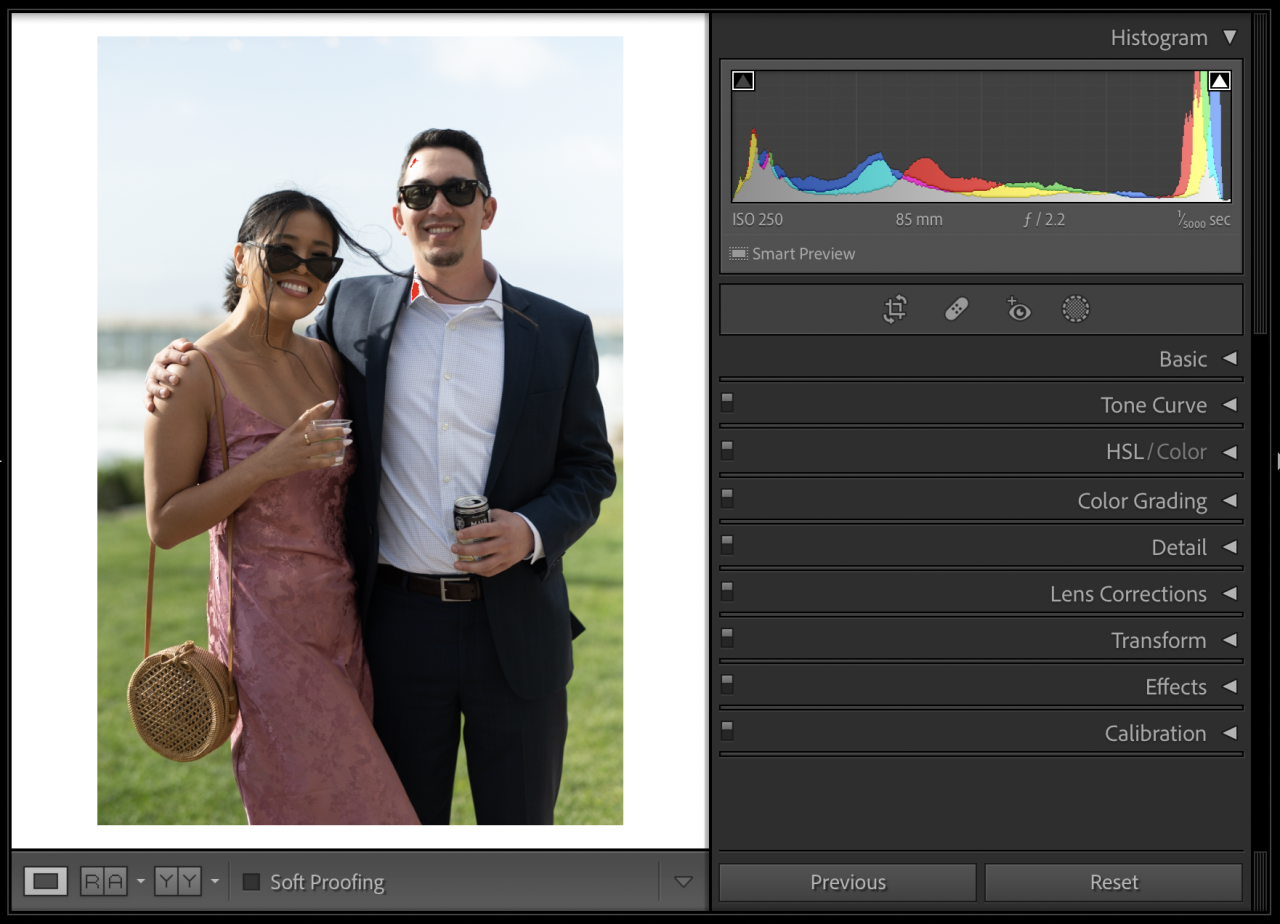Collapse the Histogram panel

[1230, 37]
